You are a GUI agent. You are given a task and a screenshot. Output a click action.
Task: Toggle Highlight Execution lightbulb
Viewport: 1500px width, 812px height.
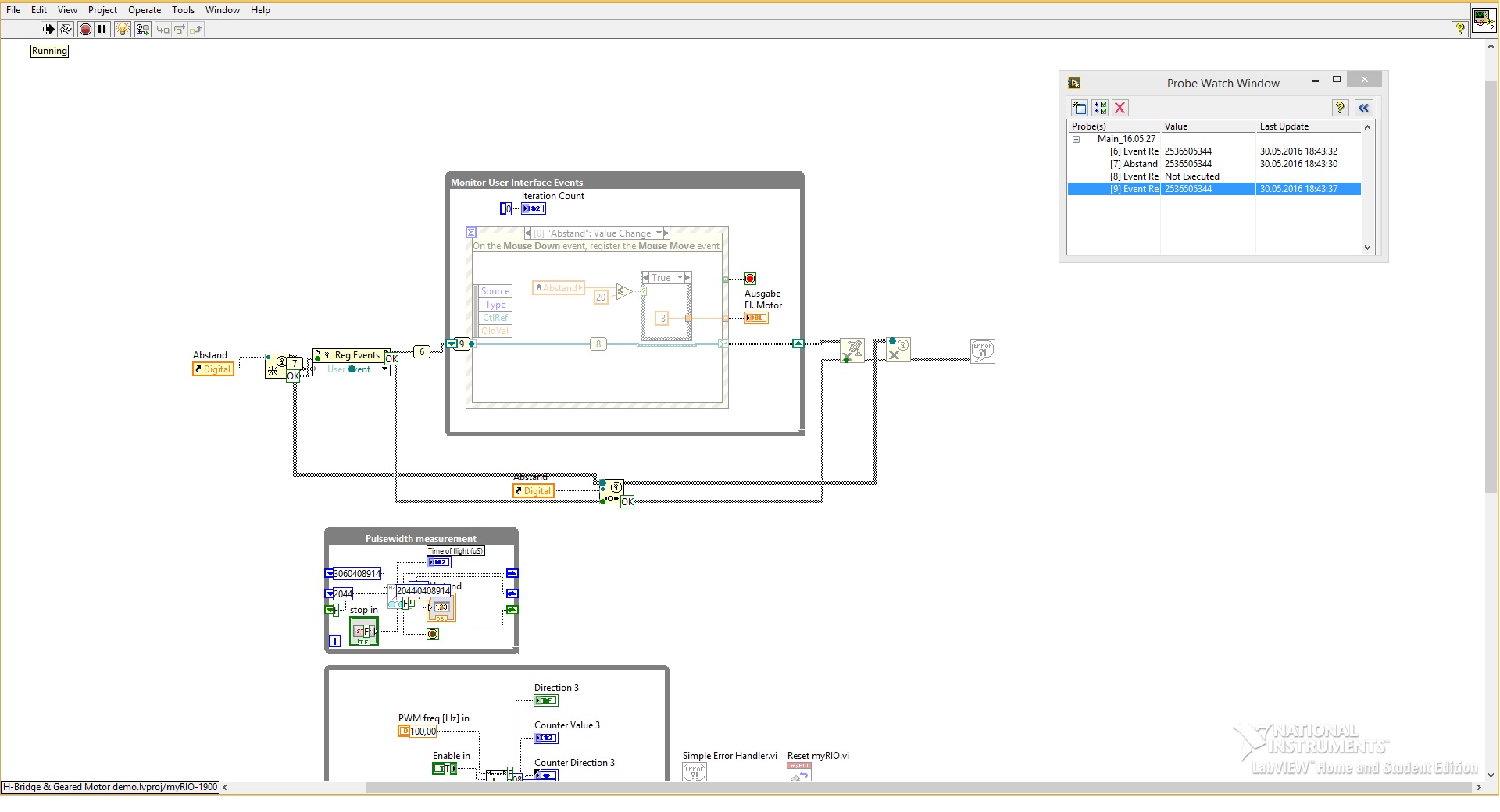coord(123,30)
